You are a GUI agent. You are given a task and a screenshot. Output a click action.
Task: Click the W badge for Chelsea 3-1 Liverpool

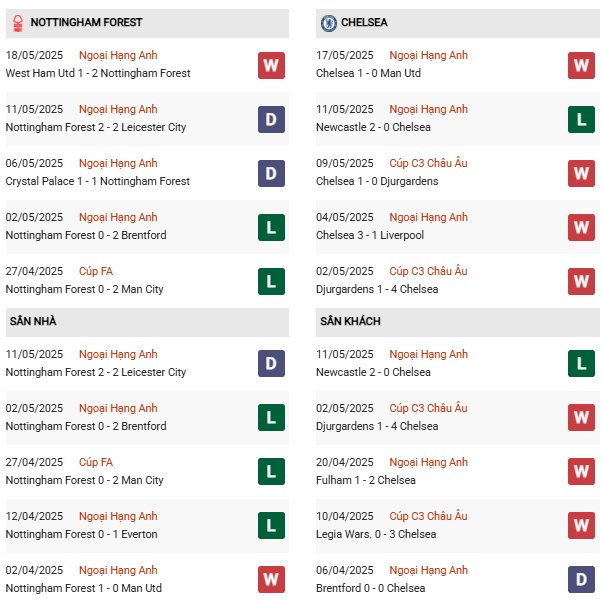[x=582, y=227]
